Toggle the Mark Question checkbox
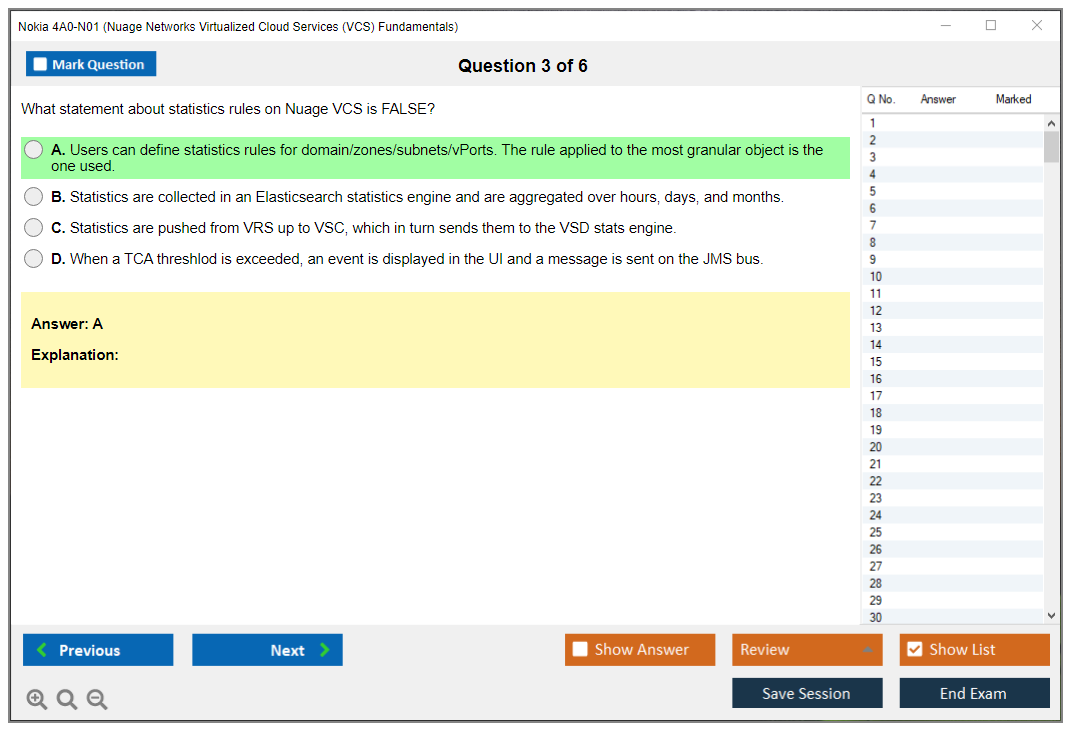This screenshot has height=735, width=1075. click(x=41, y=65)
